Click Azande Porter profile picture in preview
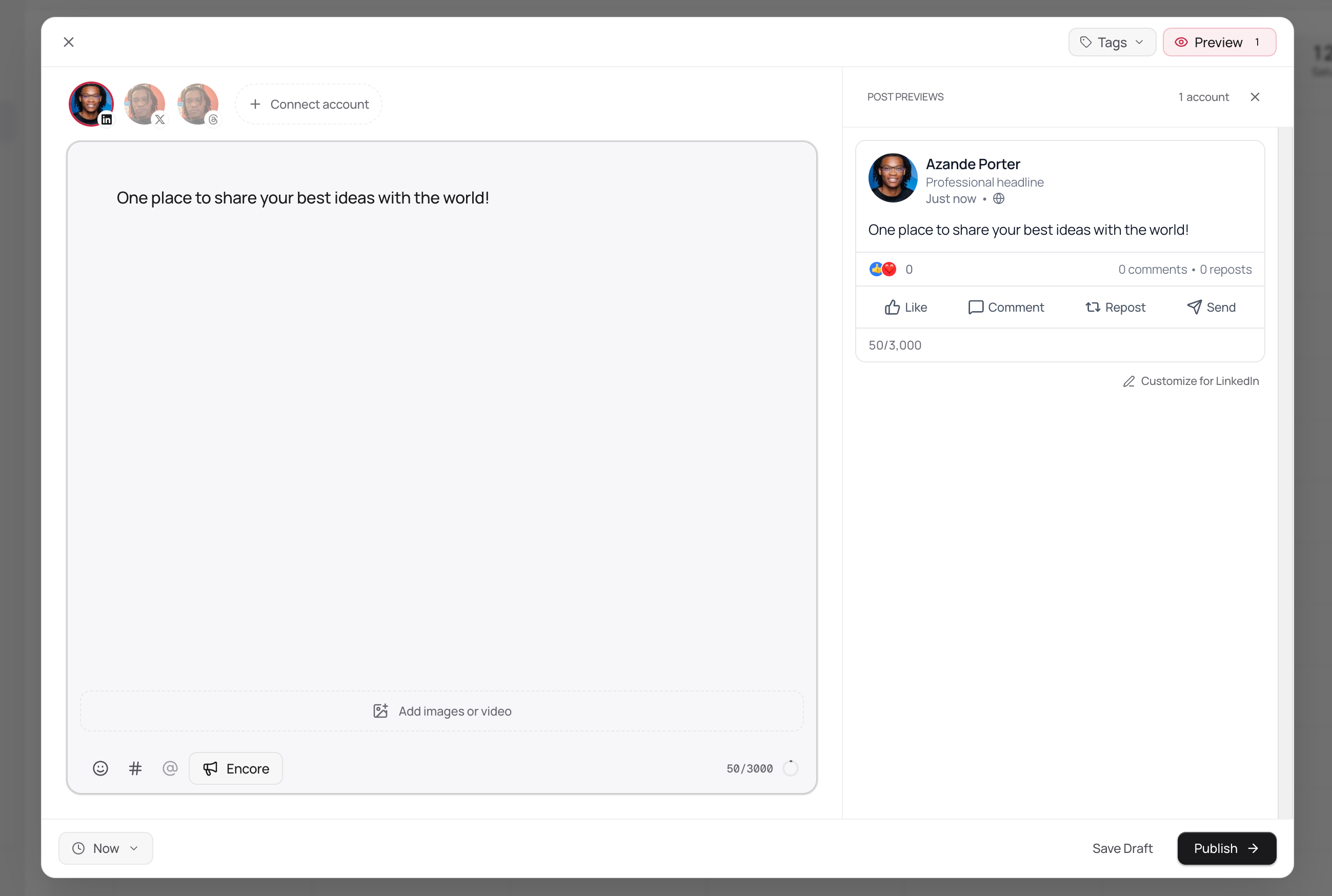Screen dimensions: 1332x896 pyautogui.click(x=893, y=178)
